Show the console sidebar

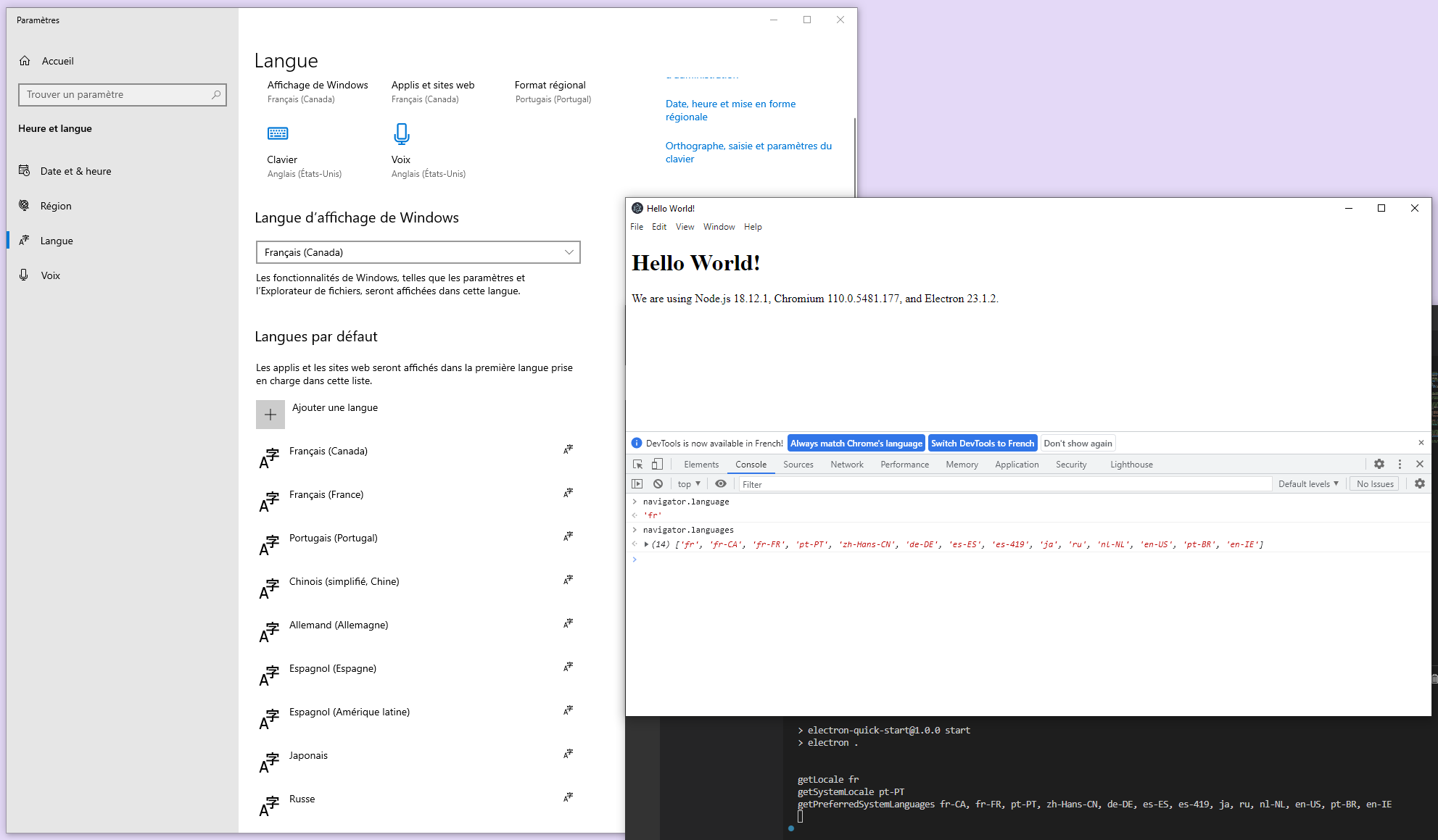coord(637,483)
